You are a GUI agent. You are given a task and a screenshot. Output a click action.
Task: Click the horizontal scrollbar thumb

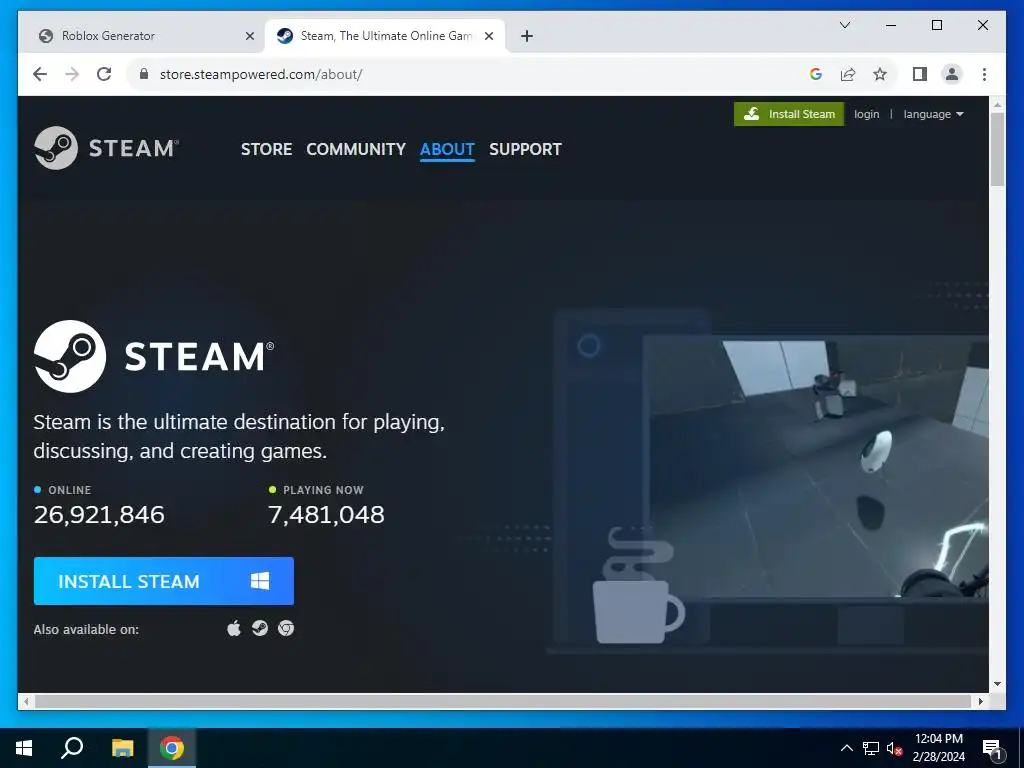pyautogui.click(x=505, y=701)
